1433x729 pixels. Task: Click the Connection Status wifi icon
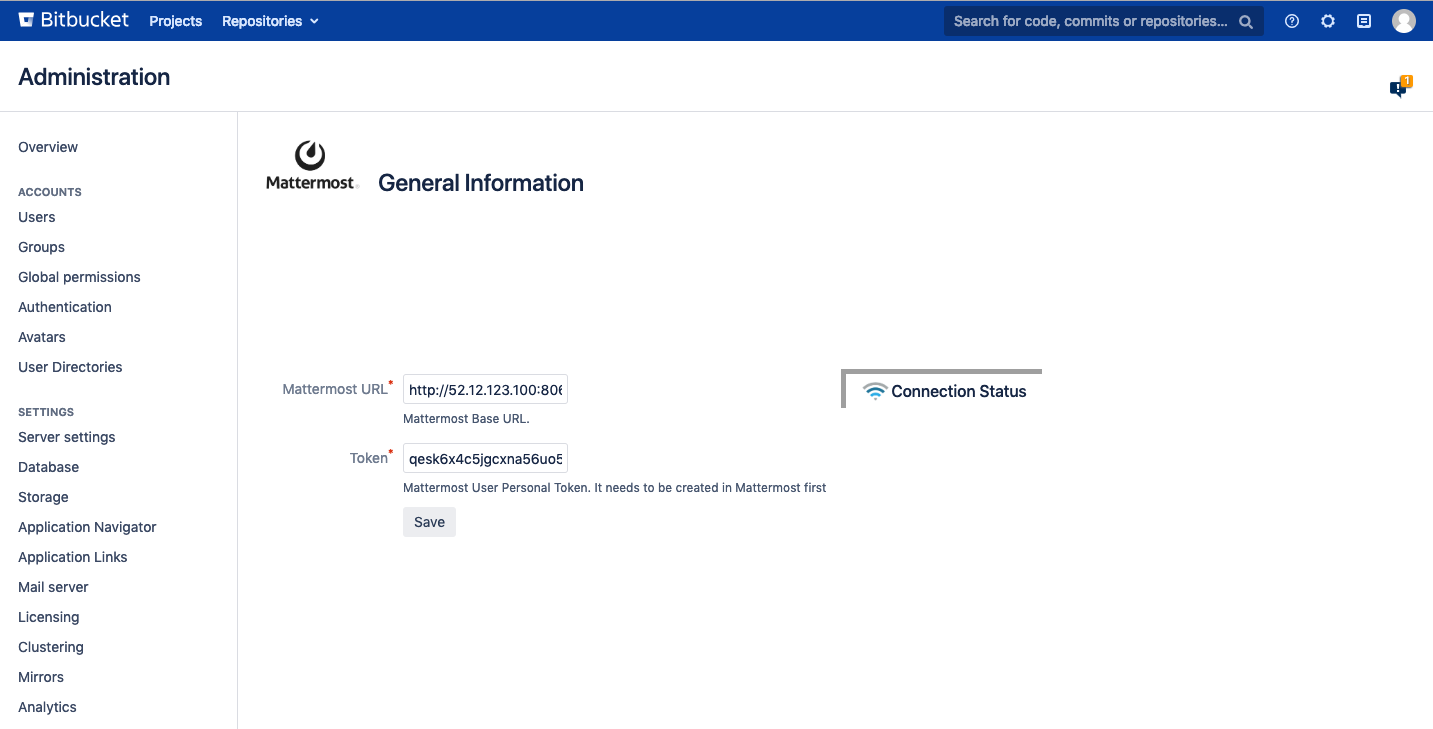875,391
